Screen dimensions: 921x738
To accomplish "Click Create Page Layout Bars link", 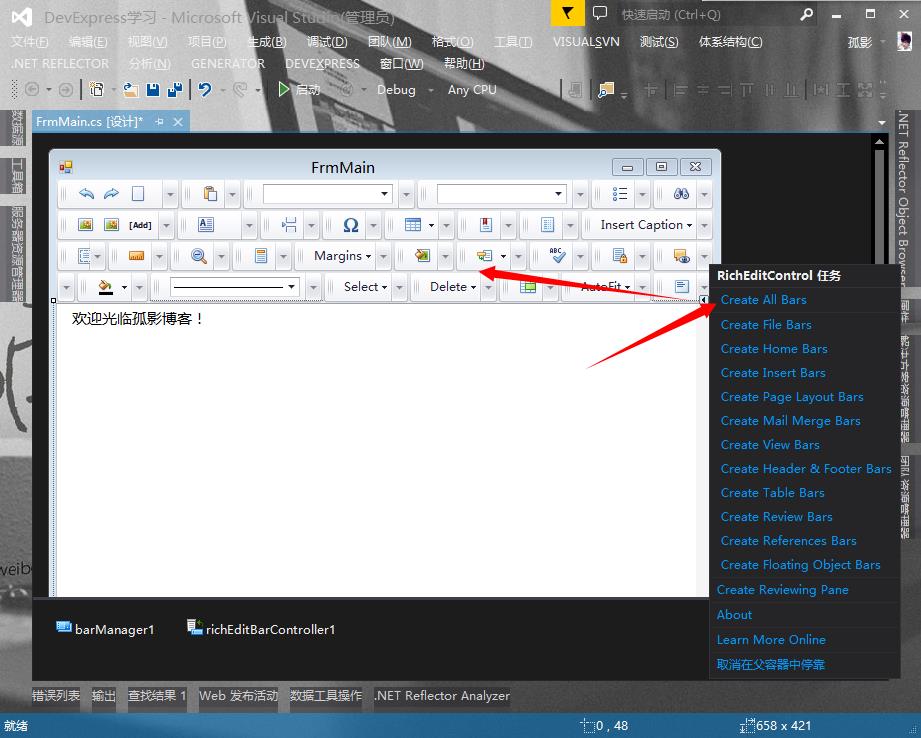I will pos(792,397).
